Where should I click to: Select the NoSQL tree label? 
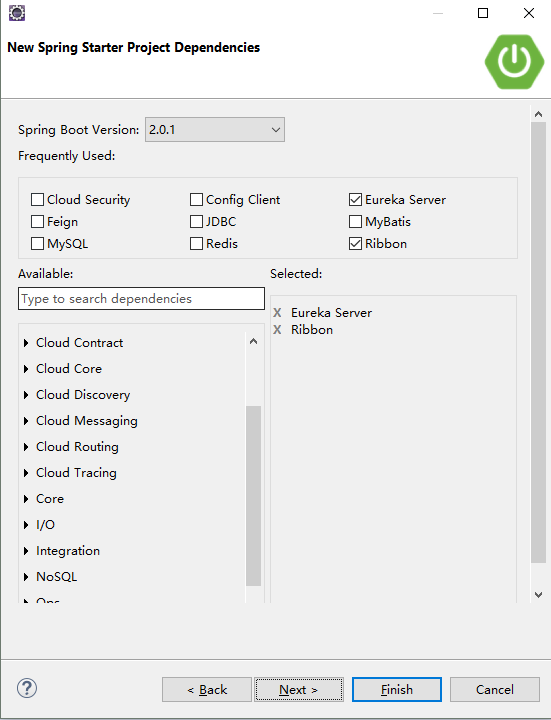(56, 577)
